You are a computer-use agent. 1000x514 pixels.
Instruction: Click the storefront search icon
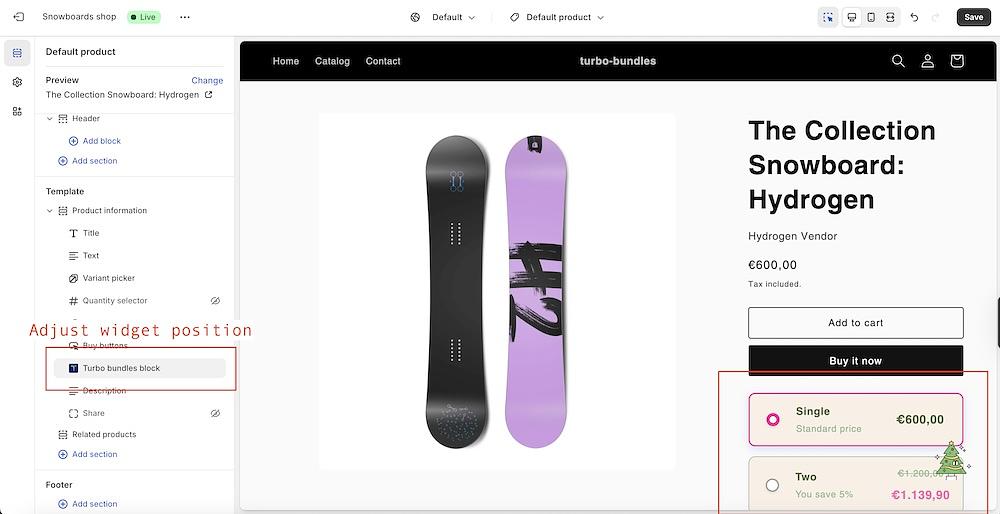(898, 61)
